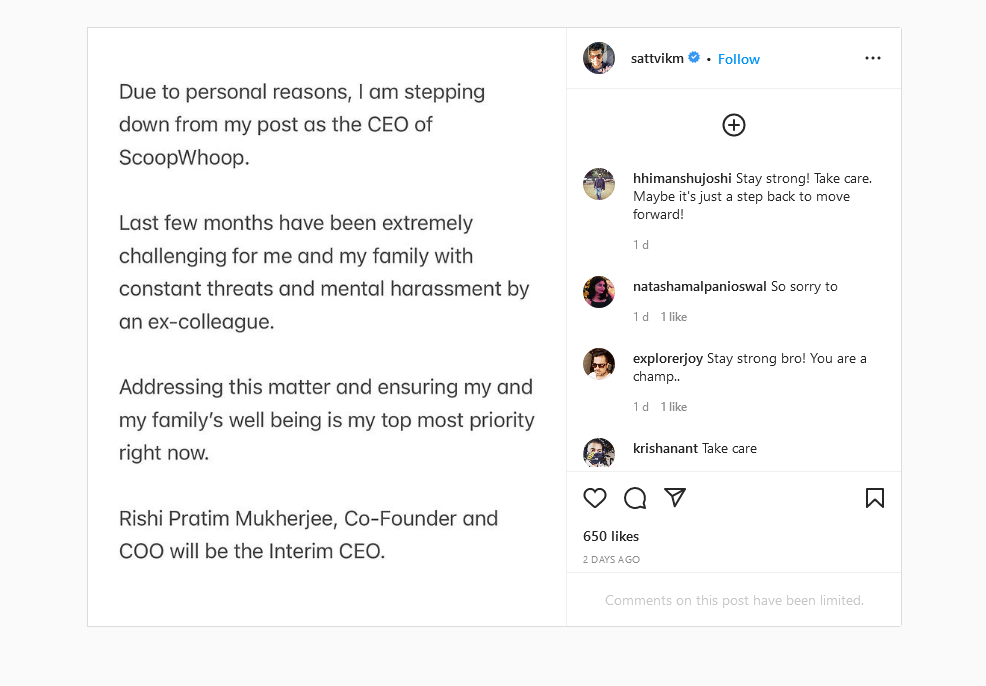This screenshot has width=986, height=686.
Task: Open the comment bubble icon
Action: [635, 498]
